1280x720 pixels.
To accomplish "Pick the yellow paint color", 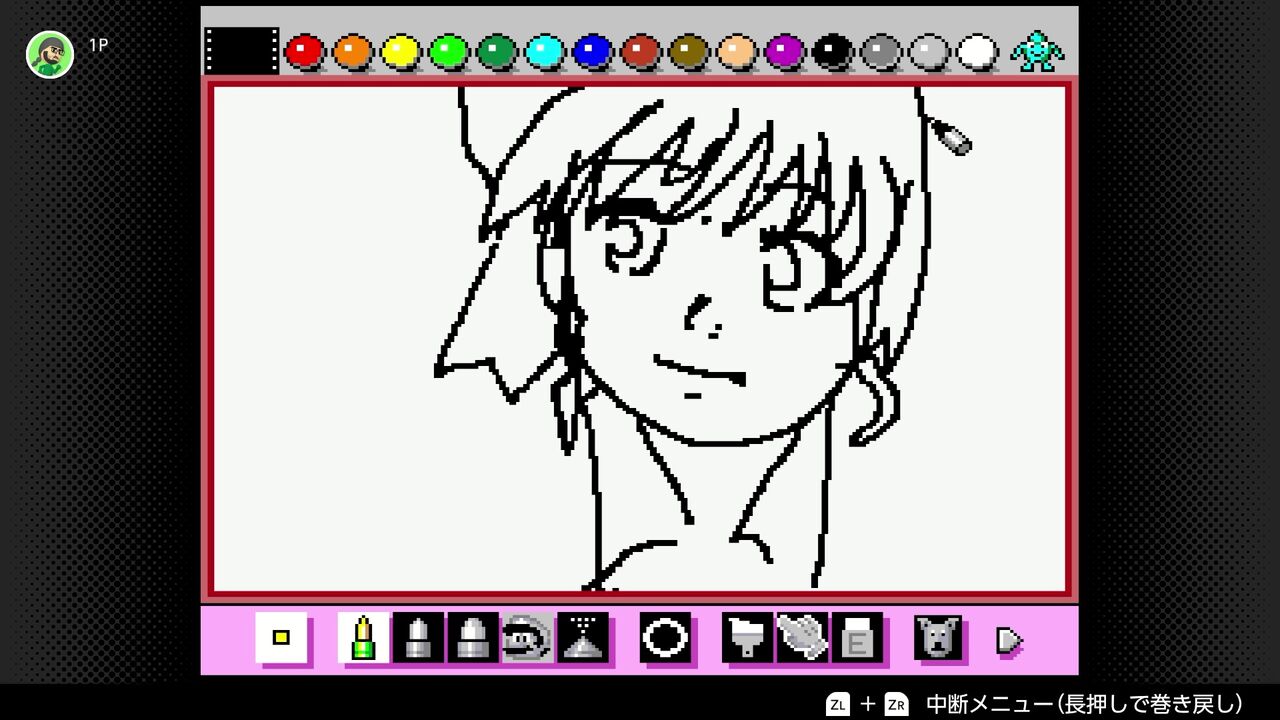I will tap(401, 51).
